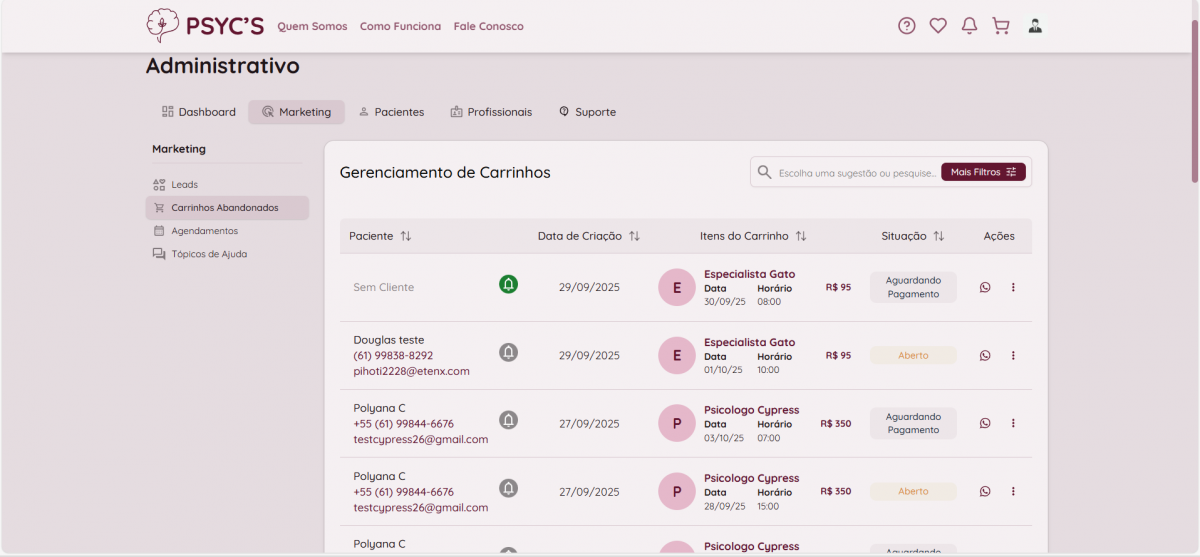
Task: Open the shopping cart icon
Action: [1000, 26]
